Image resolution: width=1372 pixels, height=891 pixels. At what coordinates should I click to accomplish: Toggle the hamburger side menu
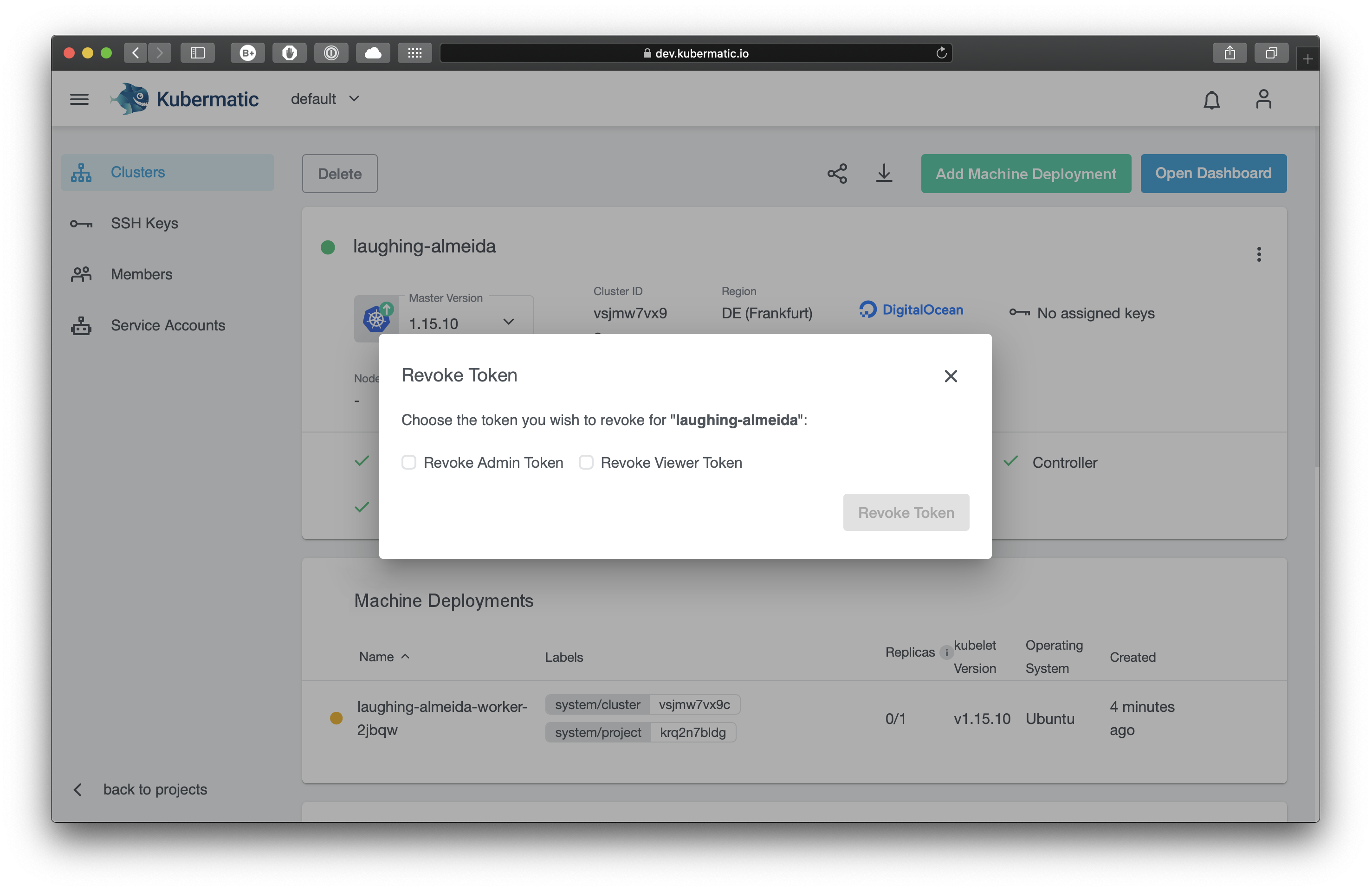pyautogui.click(x=79, y=99)
